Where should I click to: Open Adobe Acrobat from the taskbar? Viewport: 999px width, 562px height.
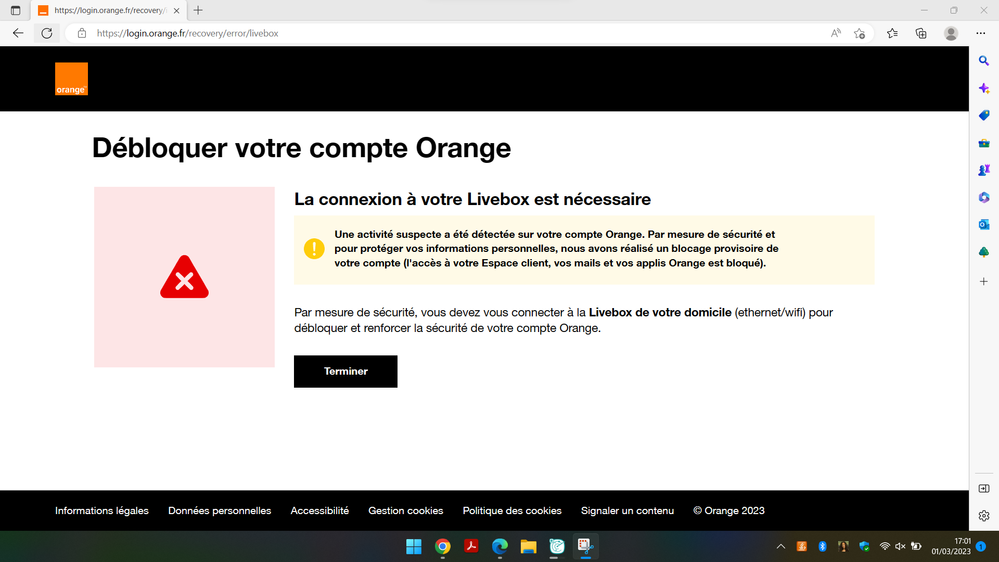point(471,546)
